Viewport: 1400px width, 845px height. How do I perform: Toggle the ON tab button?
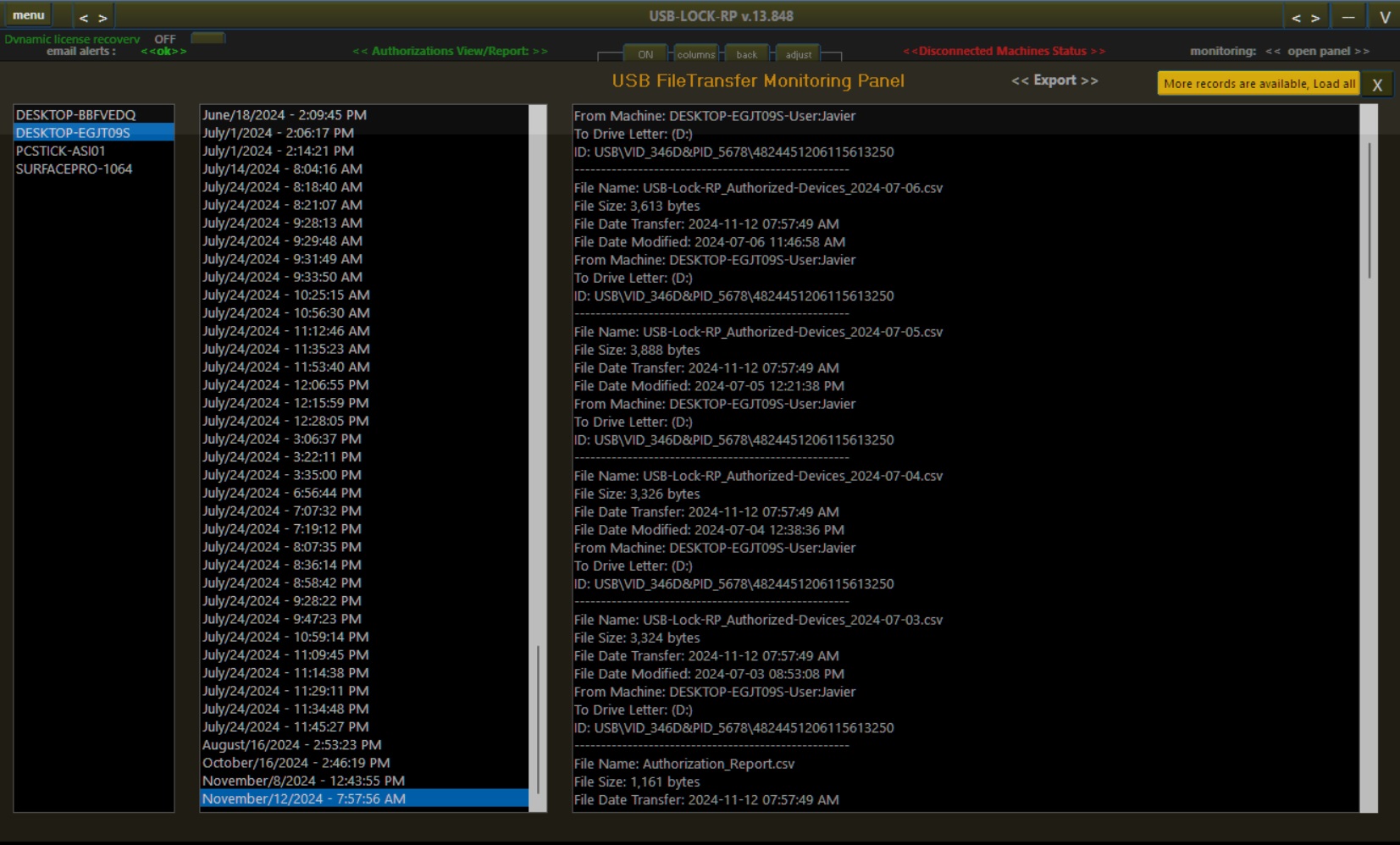point(645,54)
